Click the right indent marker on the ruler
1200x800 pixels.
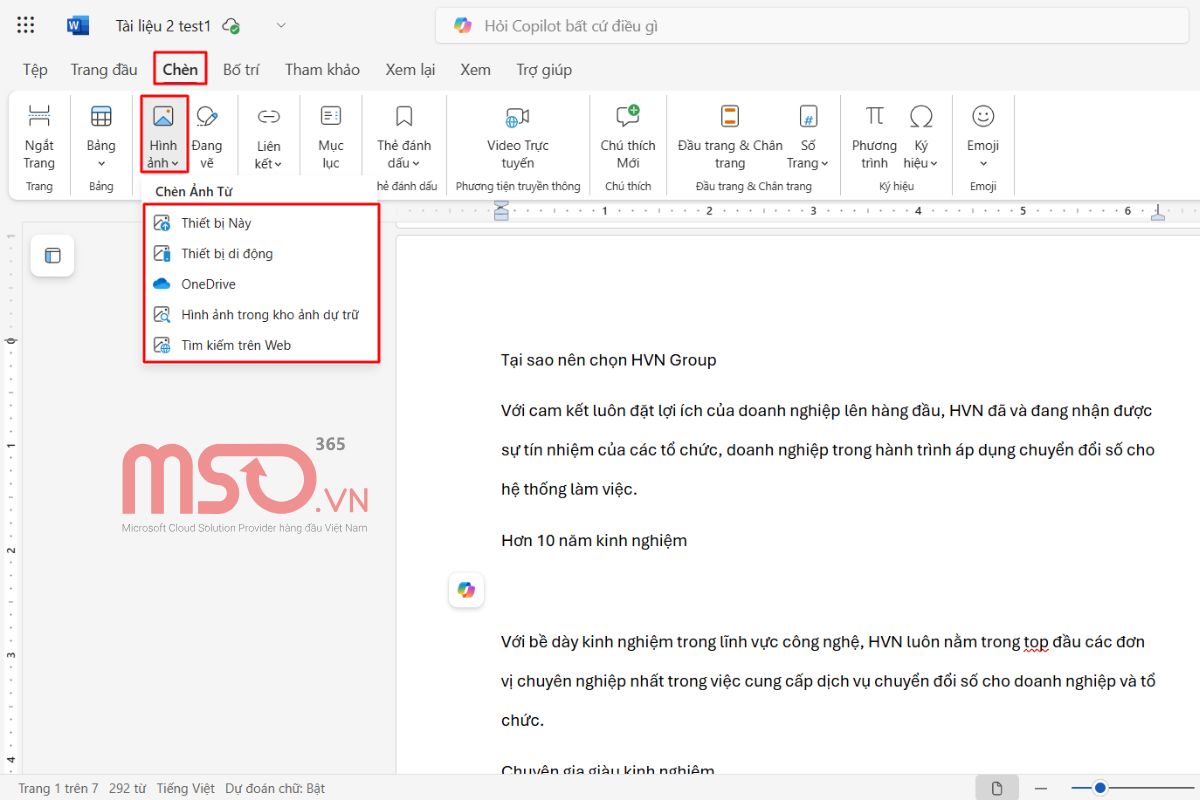tap(1158, 213)
